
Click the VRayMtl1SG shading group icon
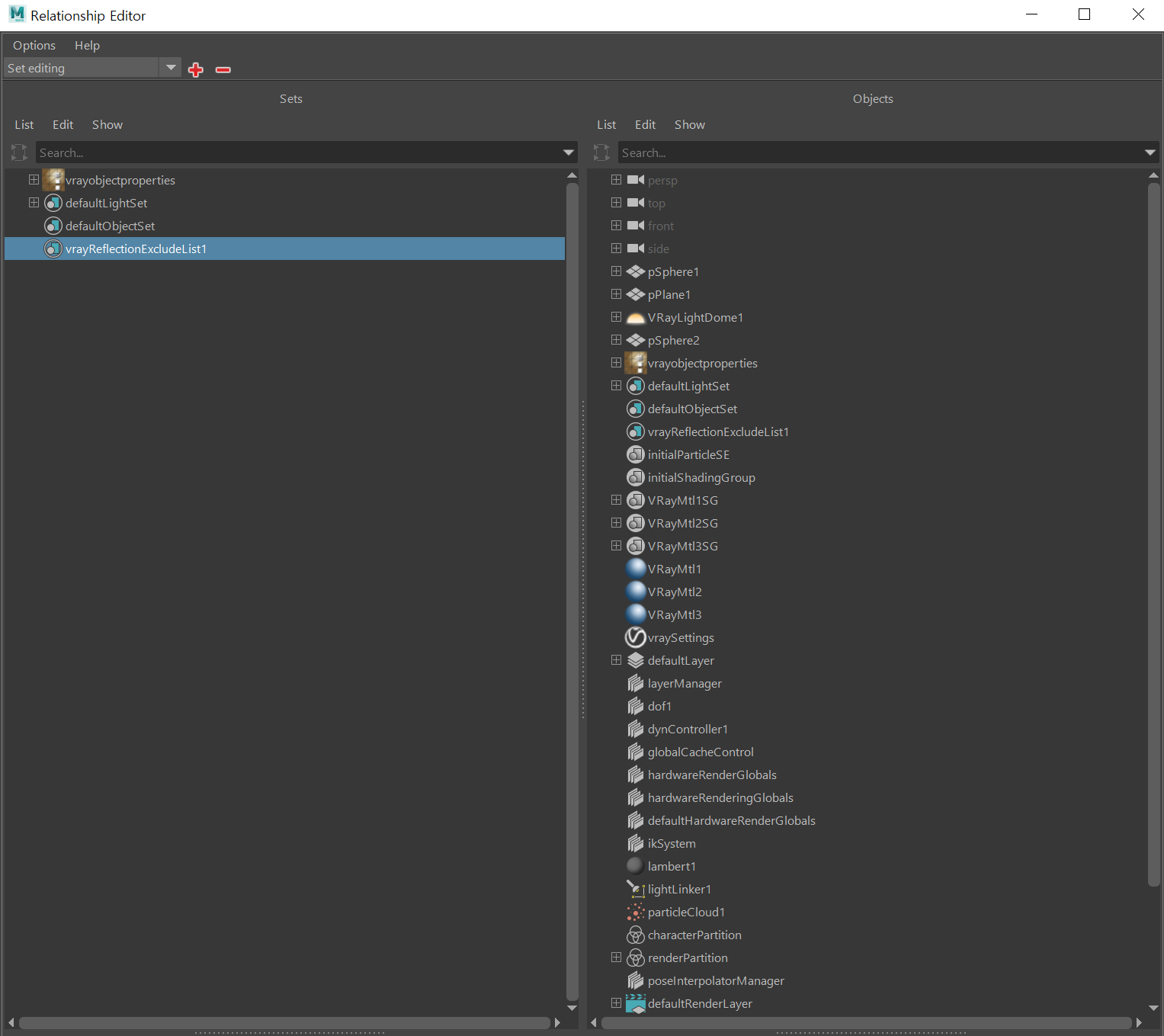pos(636,500)
